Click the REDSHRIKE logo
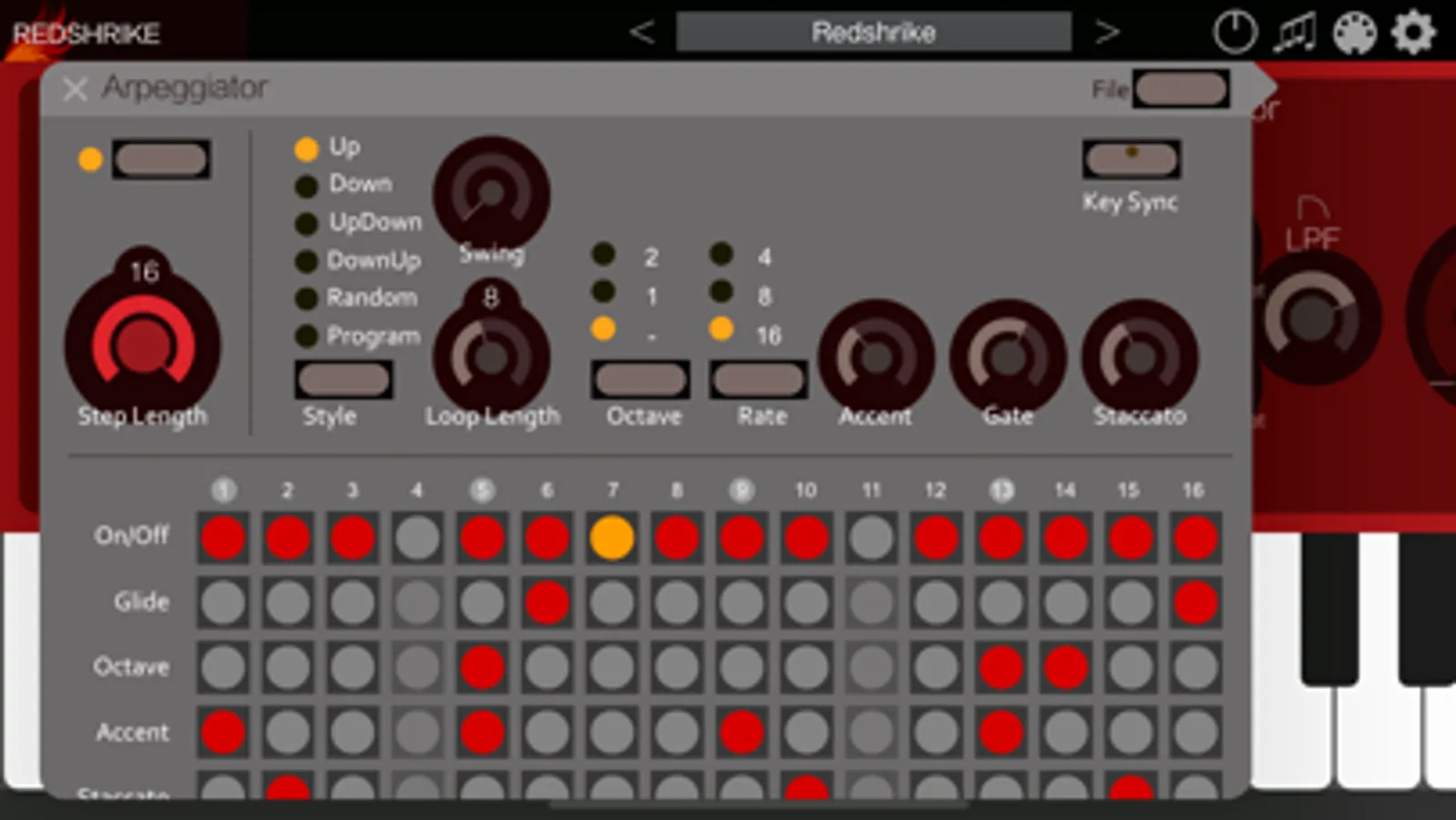1456x820 pixels. [x=87, y=34]
